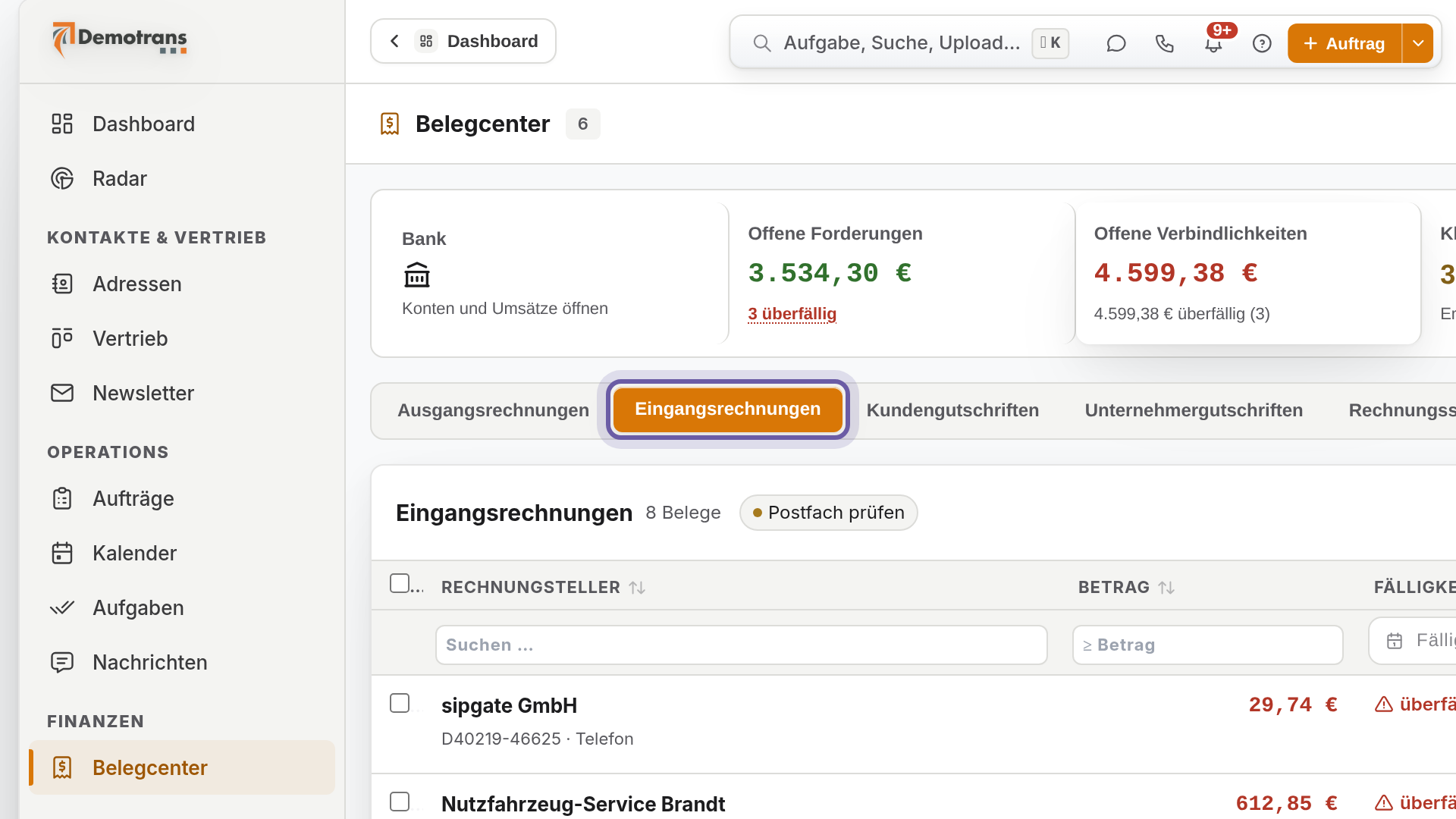
Task: Click the Betrag filter field
Action: (x=1208, y=645)
